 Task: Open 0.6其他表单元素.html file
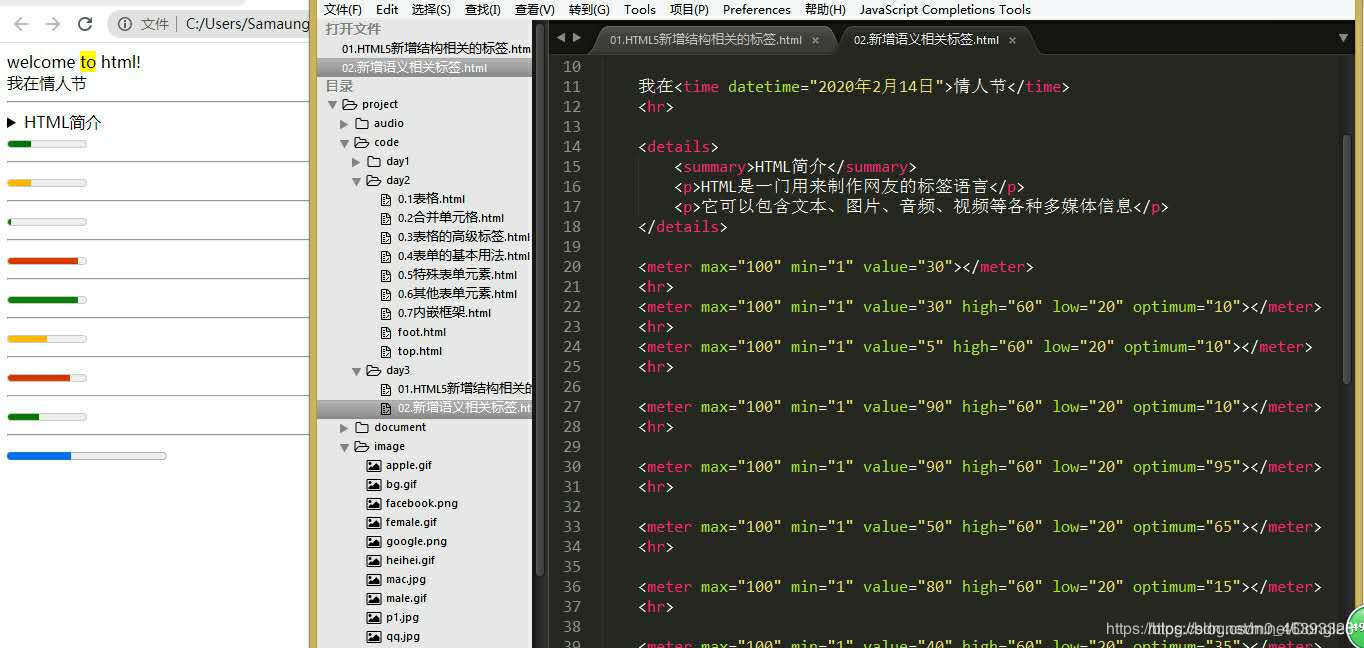457,294
